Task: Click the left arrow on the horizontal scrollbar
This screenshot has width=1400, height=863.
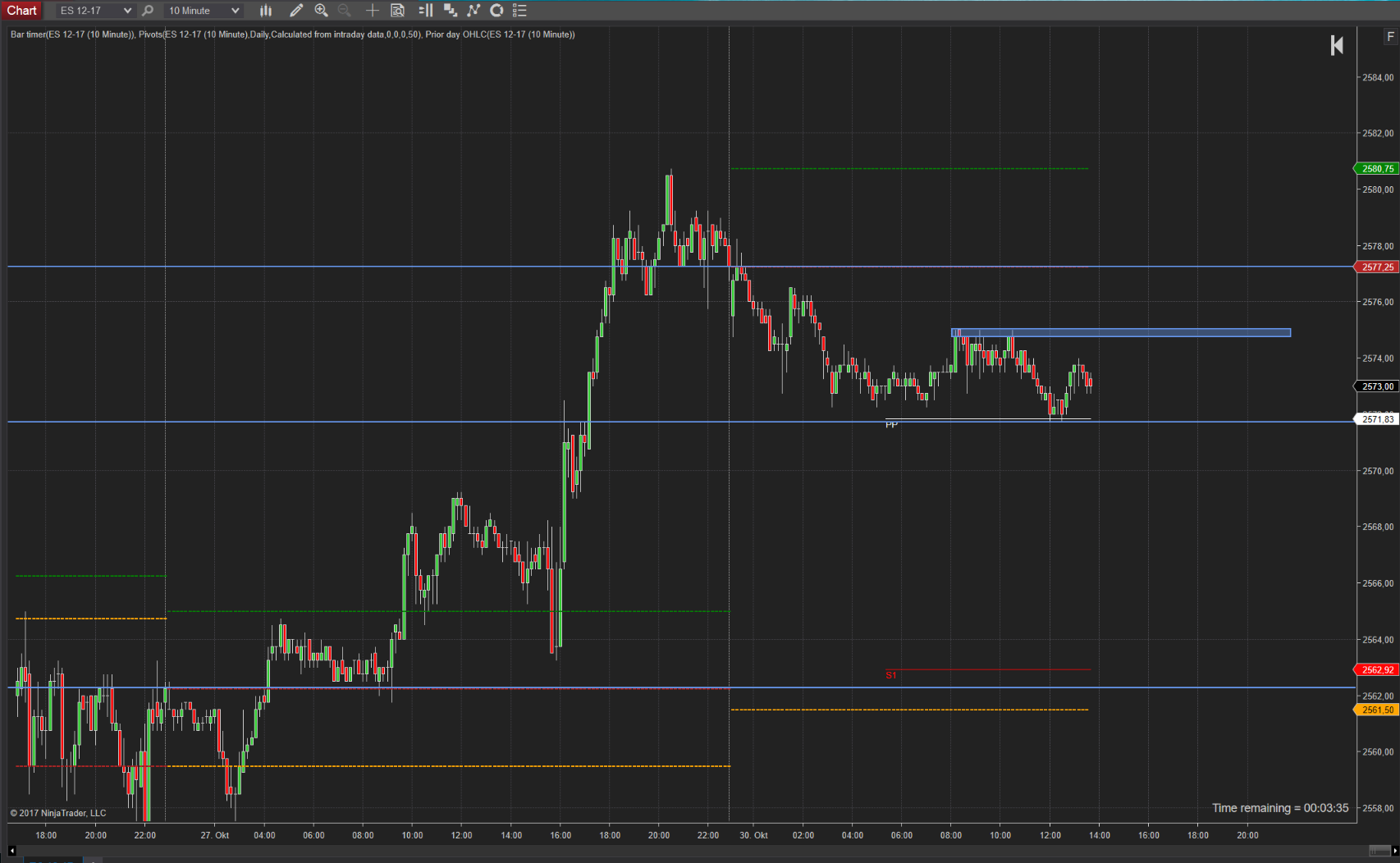Action: [12, 851]
